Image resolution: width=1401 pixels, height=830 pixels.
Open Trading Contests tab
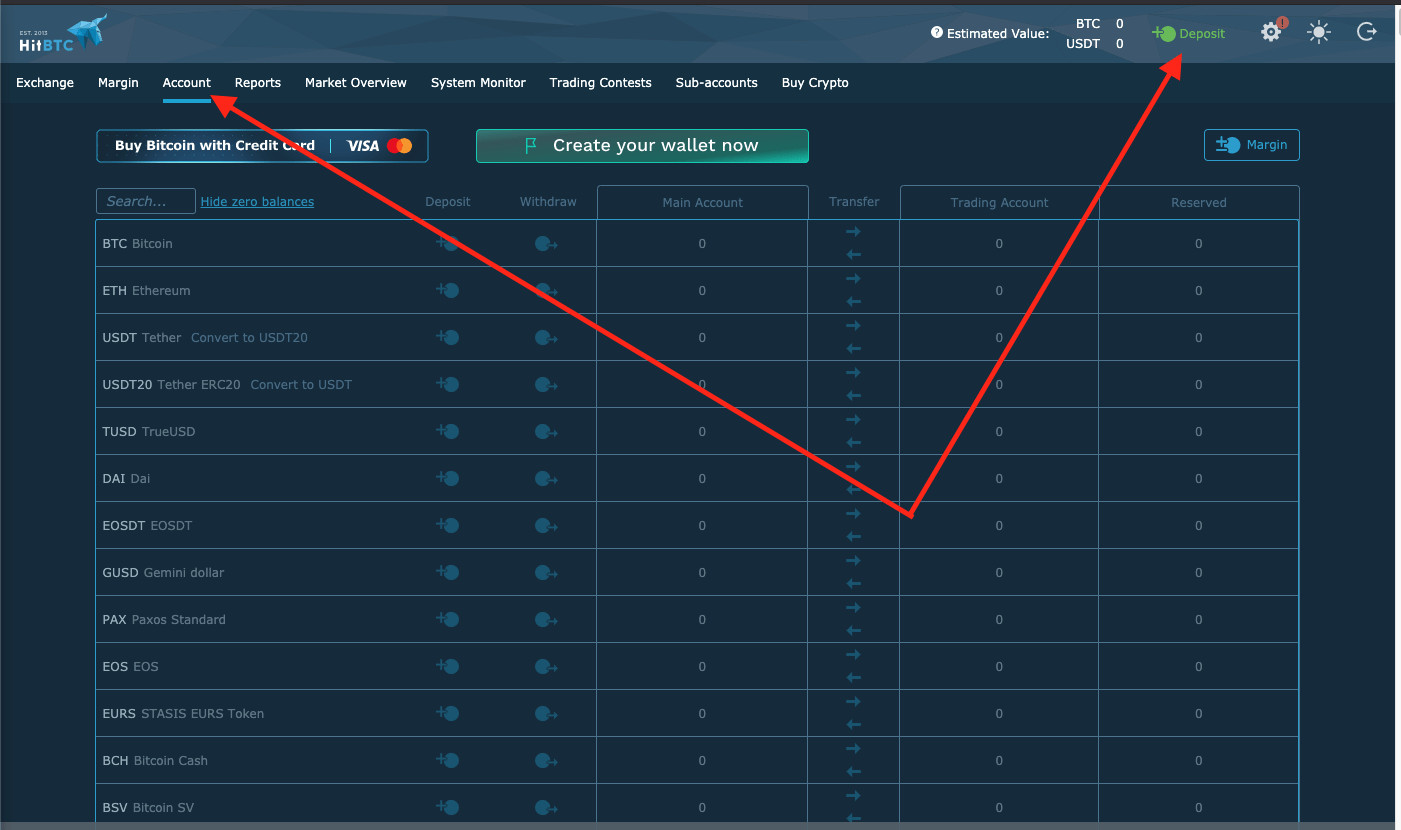pos(600,83)
